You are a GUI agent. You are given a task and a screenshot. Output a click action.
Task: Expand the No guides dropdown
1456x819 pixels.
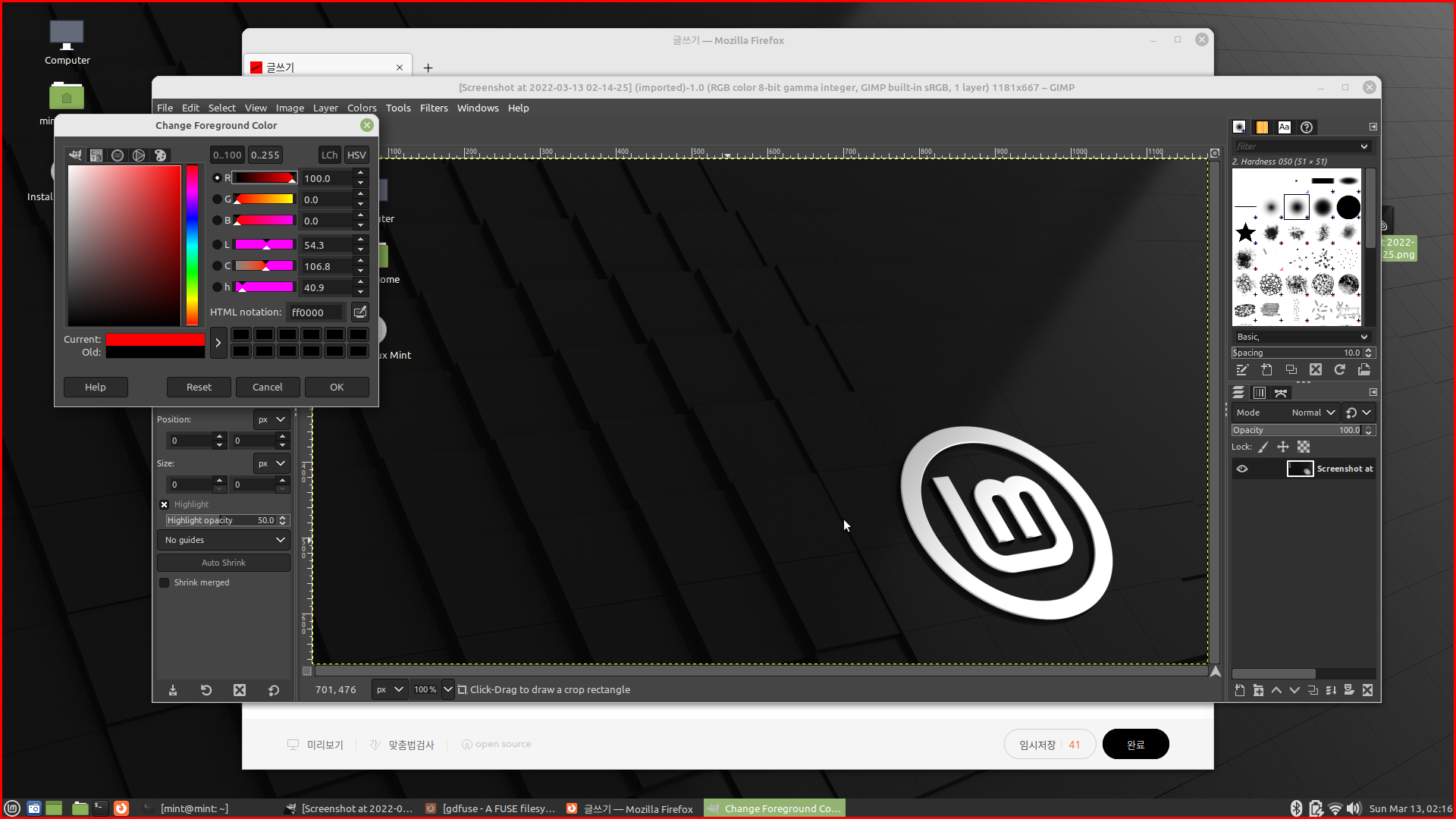224,540
